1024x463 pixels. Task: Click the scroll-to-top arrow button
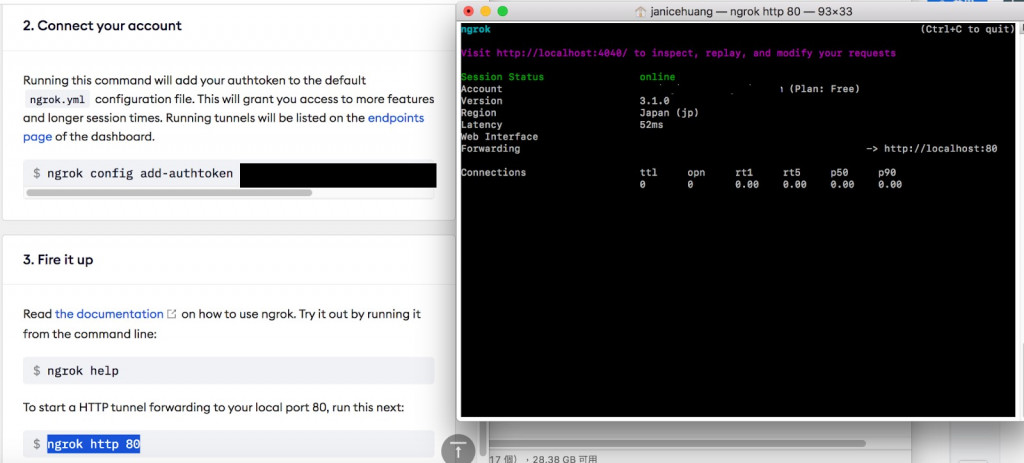(x=458, y=450)
